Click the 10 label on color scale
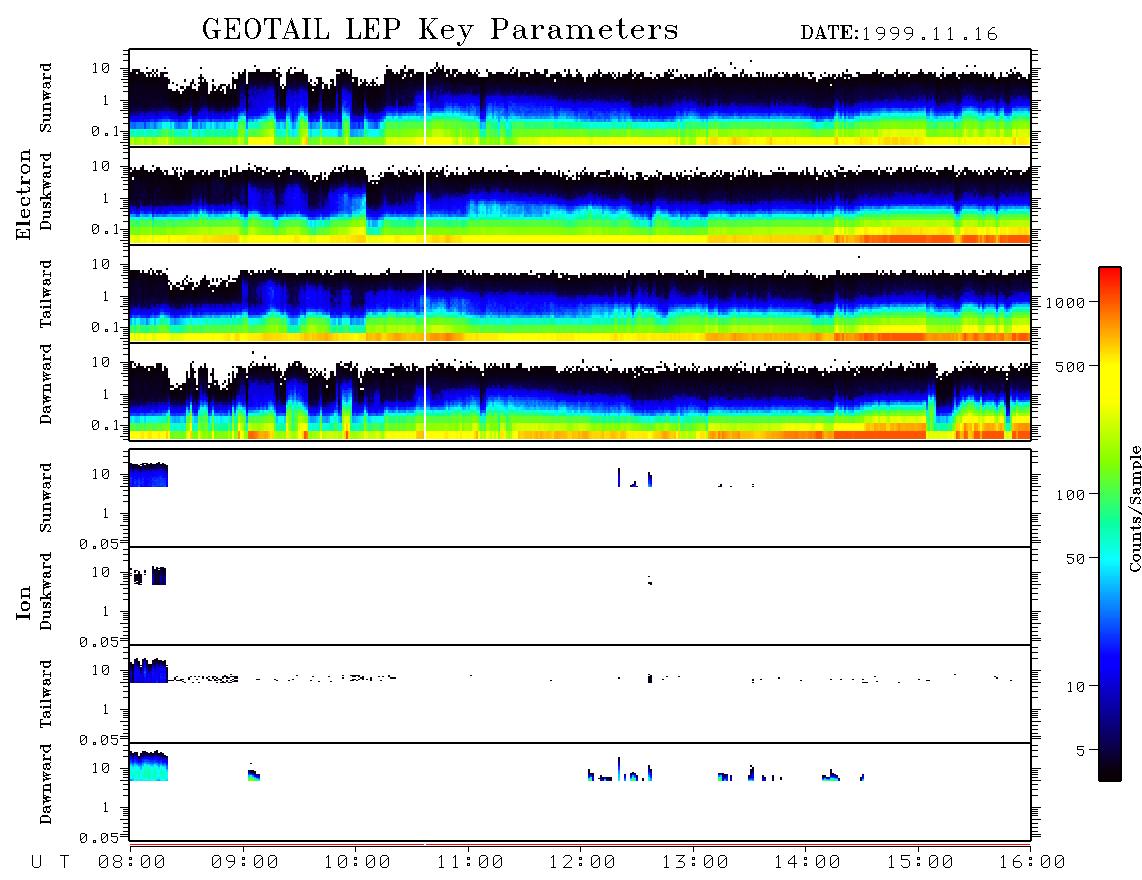The width and height of the screenshot is (1142, 880). pyautogui.click(x=1076, y=687)
